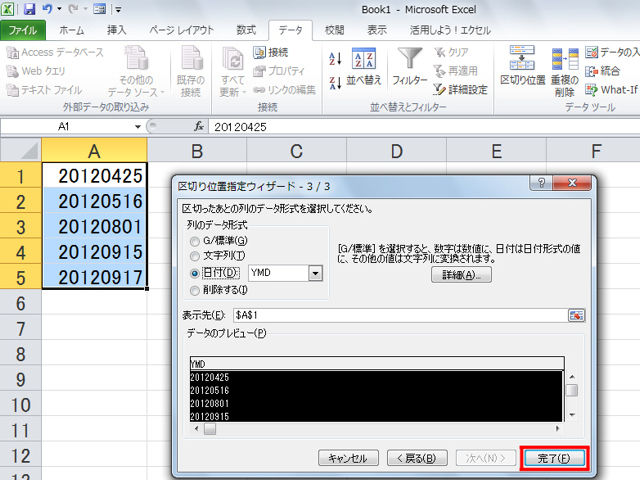Open the Undo history dropdown arrow
640x480 pixels.
point(59,9)
